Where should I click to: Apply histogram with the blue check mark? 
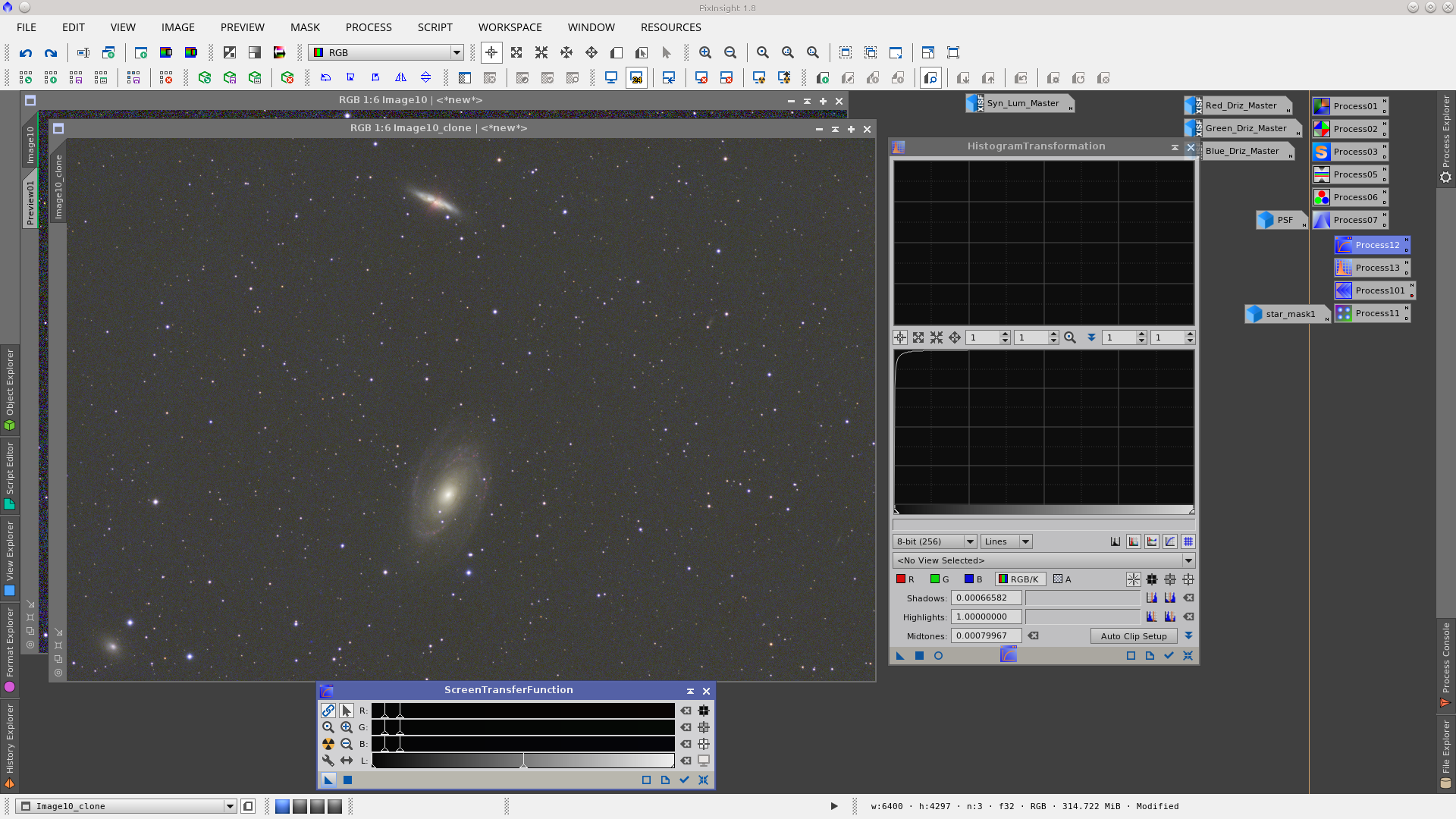pyautogui.click(x=1168, y=655)
